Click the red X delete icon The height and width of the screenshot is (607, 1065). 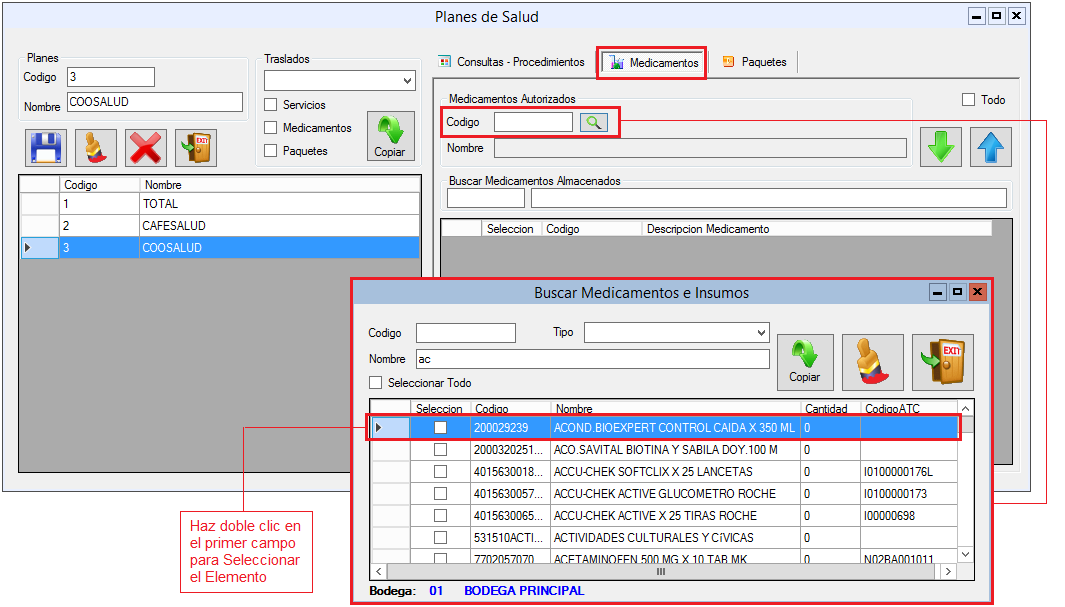pos(146,148)
